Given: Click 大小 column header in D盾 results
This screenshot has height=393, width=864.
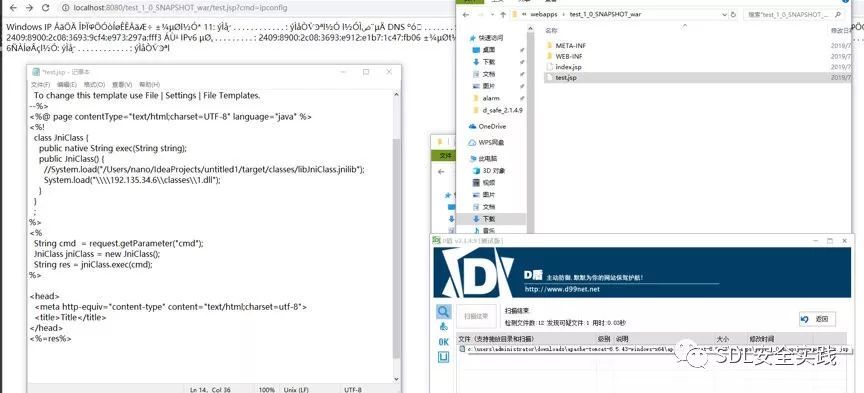Looking at the screenshot, I should pos(722,338).
